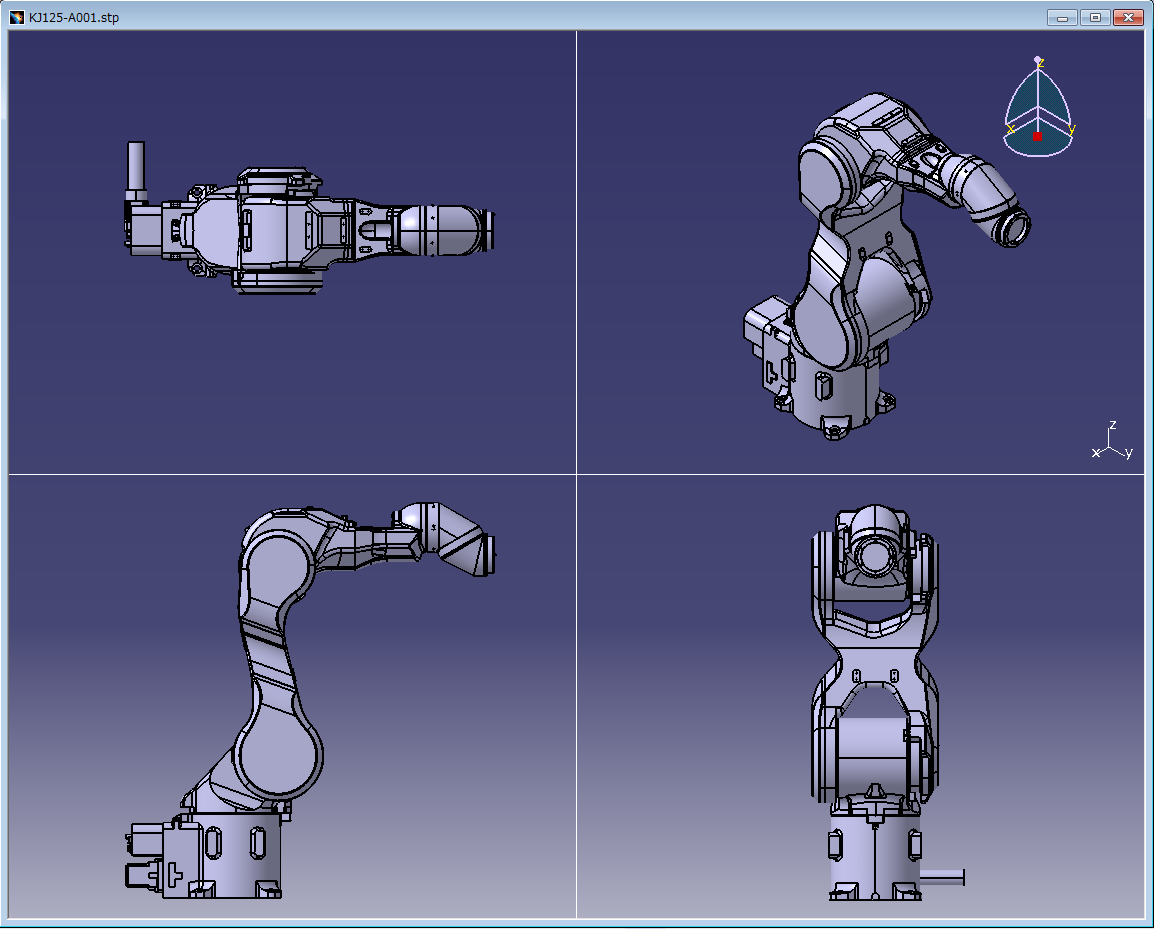This screenshot has height=929, width=1154.
Task: Click the compass Z axis label
Action: [x=1041, y=64]
